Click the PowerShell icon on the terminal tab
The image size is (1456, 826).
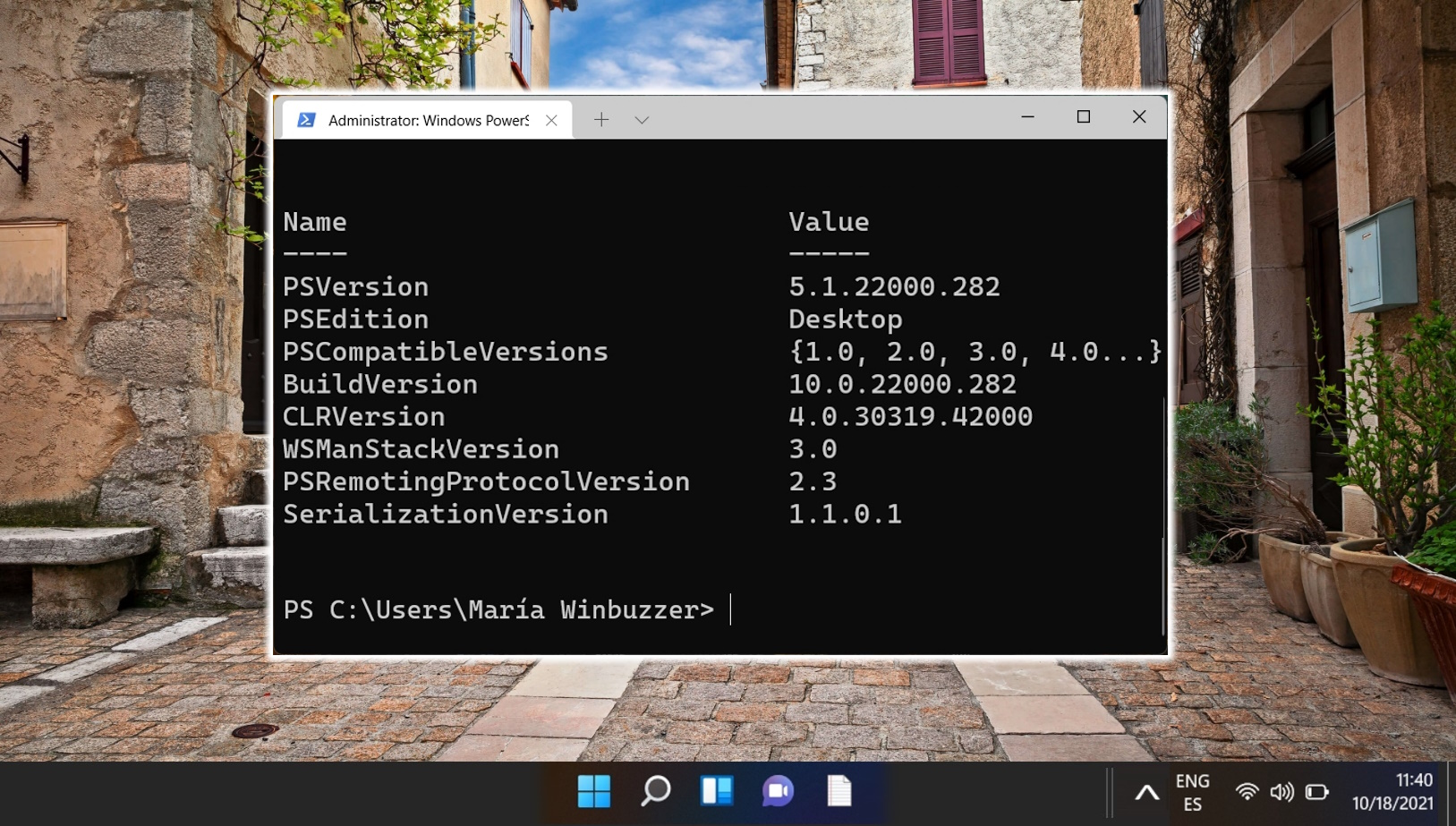pyautogui.click(x=306, y=119)
